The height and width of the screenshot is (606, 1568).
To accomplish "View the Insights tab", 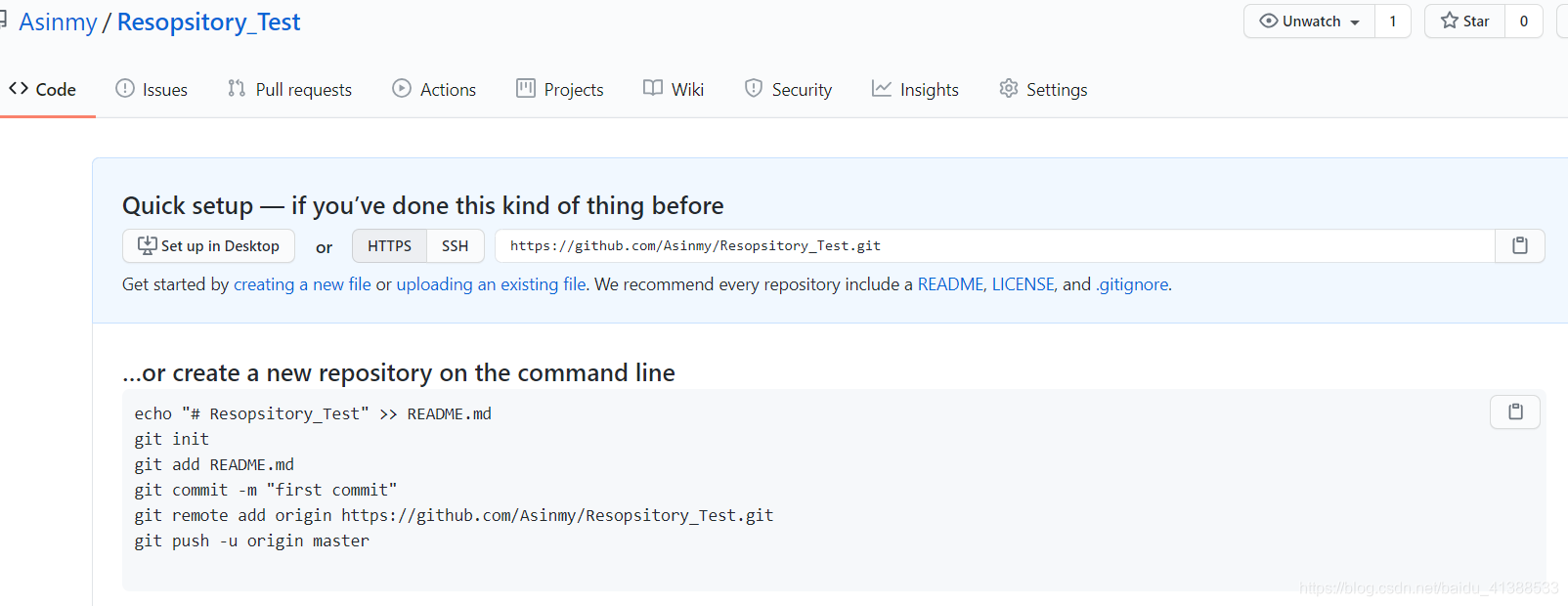I will (915, 89).
